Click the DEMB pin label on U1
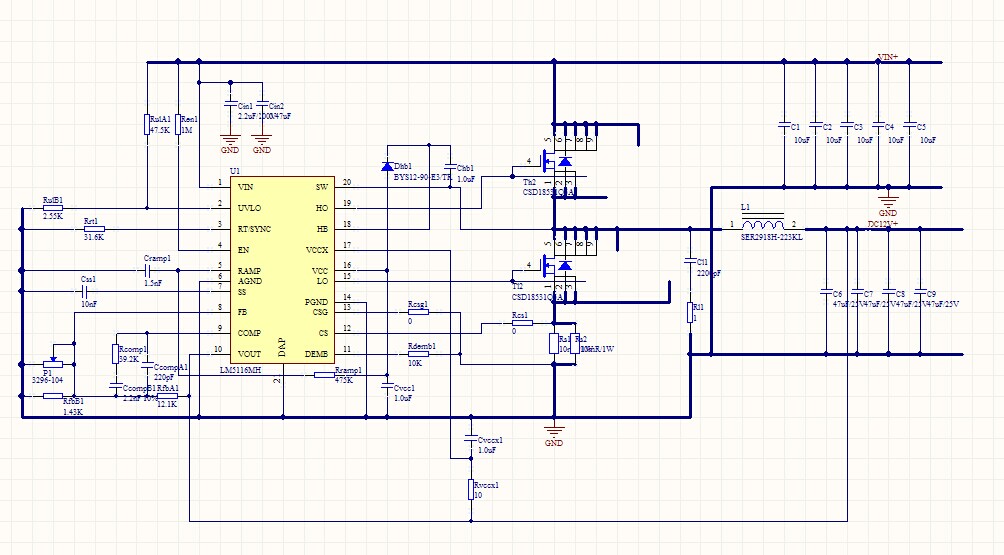Viewport: 1004px width, 555px height. tap(316, 354)
